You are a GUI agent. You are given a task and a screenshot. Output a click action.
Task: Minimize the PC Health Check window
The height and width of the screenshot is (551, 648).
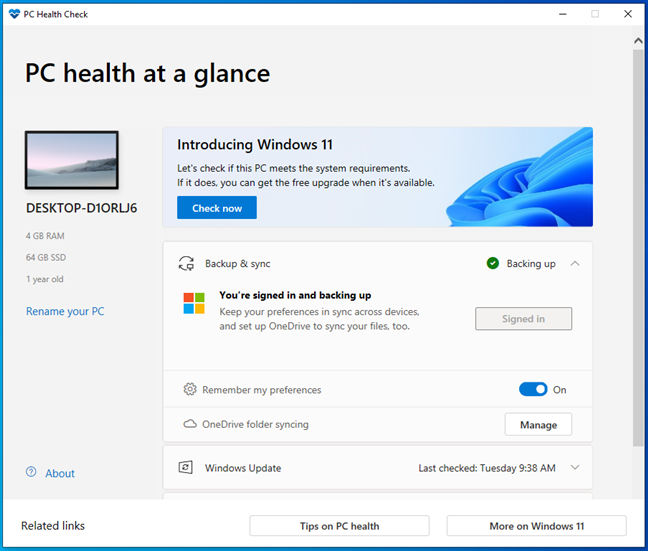tap(562, 14)
